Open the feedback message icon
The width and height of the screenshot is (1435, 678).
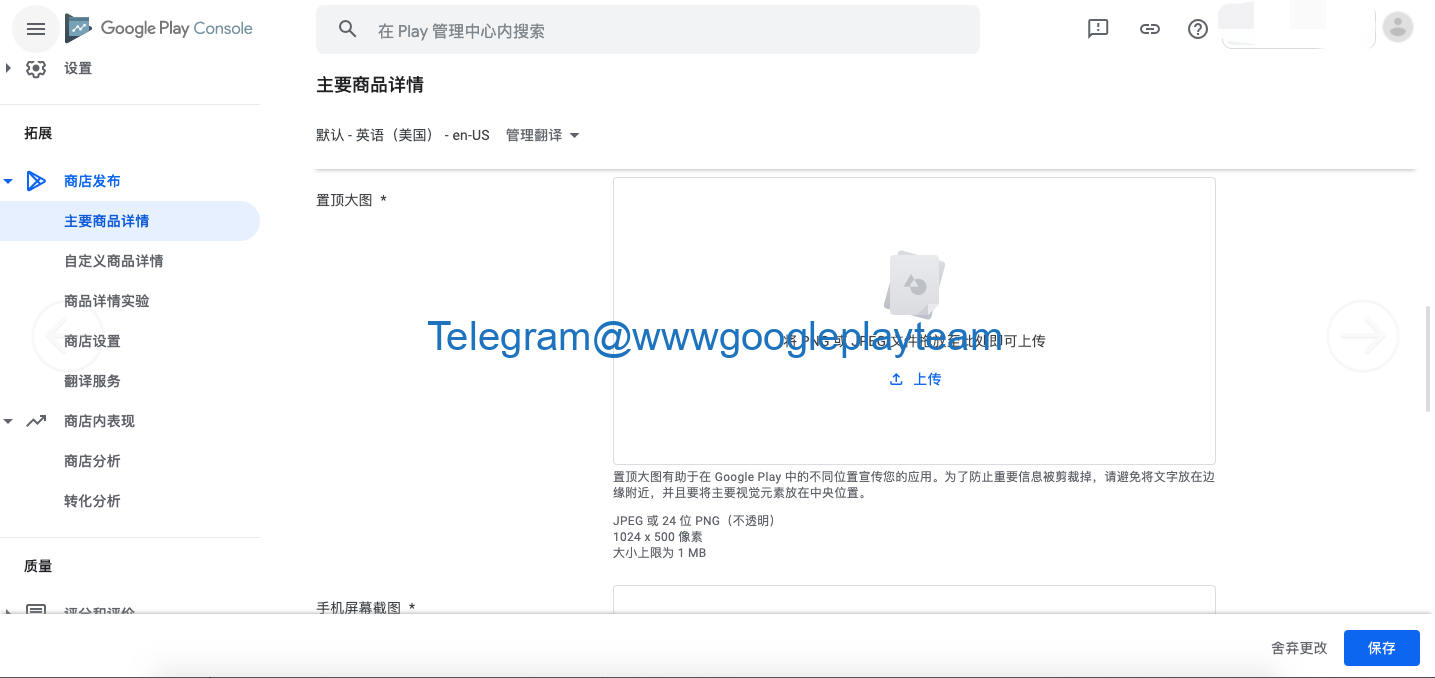click(x=1098, y=29)
